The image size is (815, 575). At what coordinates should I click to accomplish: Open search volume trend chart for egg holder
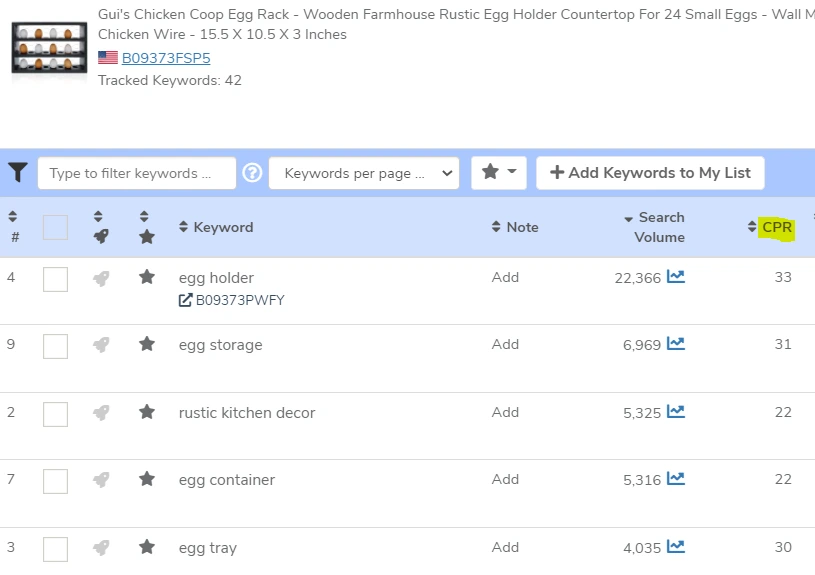[676, 277]
